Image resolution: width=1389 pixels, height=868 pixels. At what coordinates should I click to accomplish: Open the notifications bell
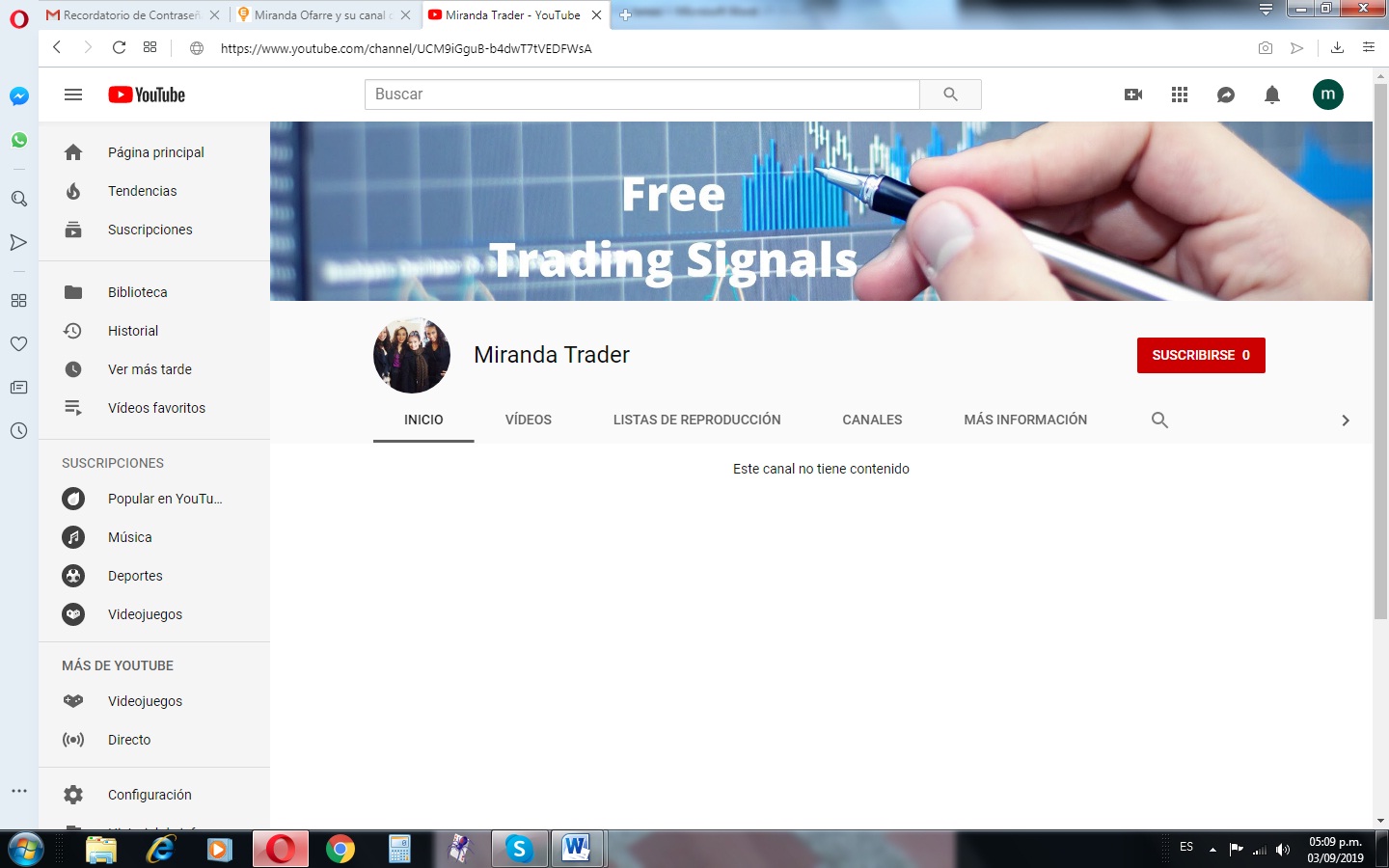point(1272,95)
